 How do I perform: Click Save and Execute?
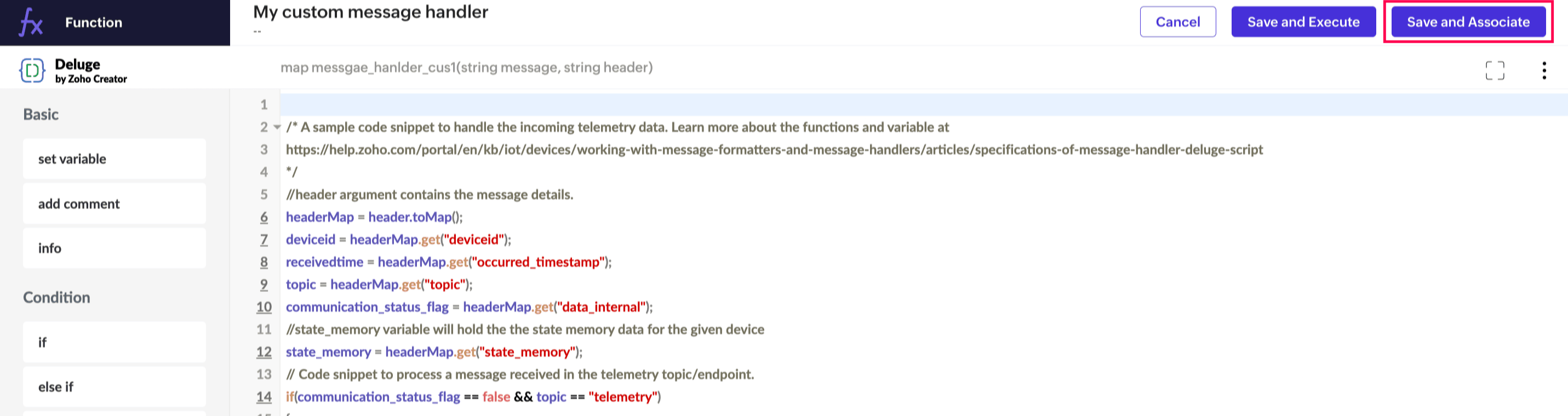(1303, 22)
